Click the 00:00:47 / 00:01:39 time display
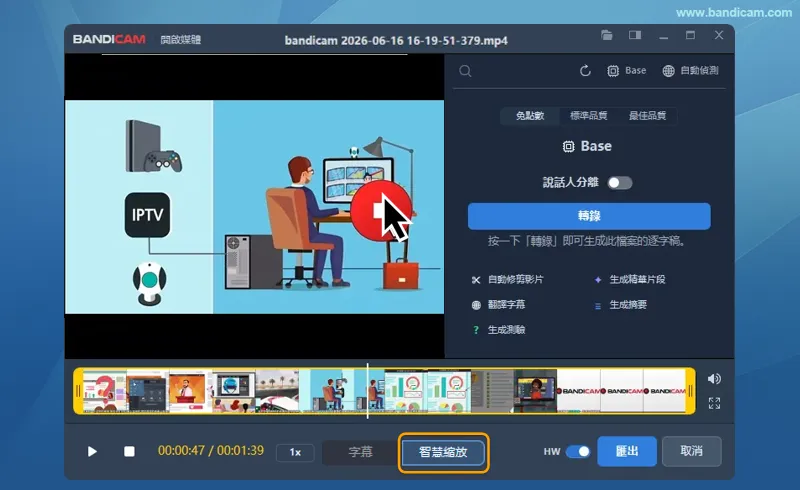The width and height of the screenshot is (800, 490). tap(211, 451)
